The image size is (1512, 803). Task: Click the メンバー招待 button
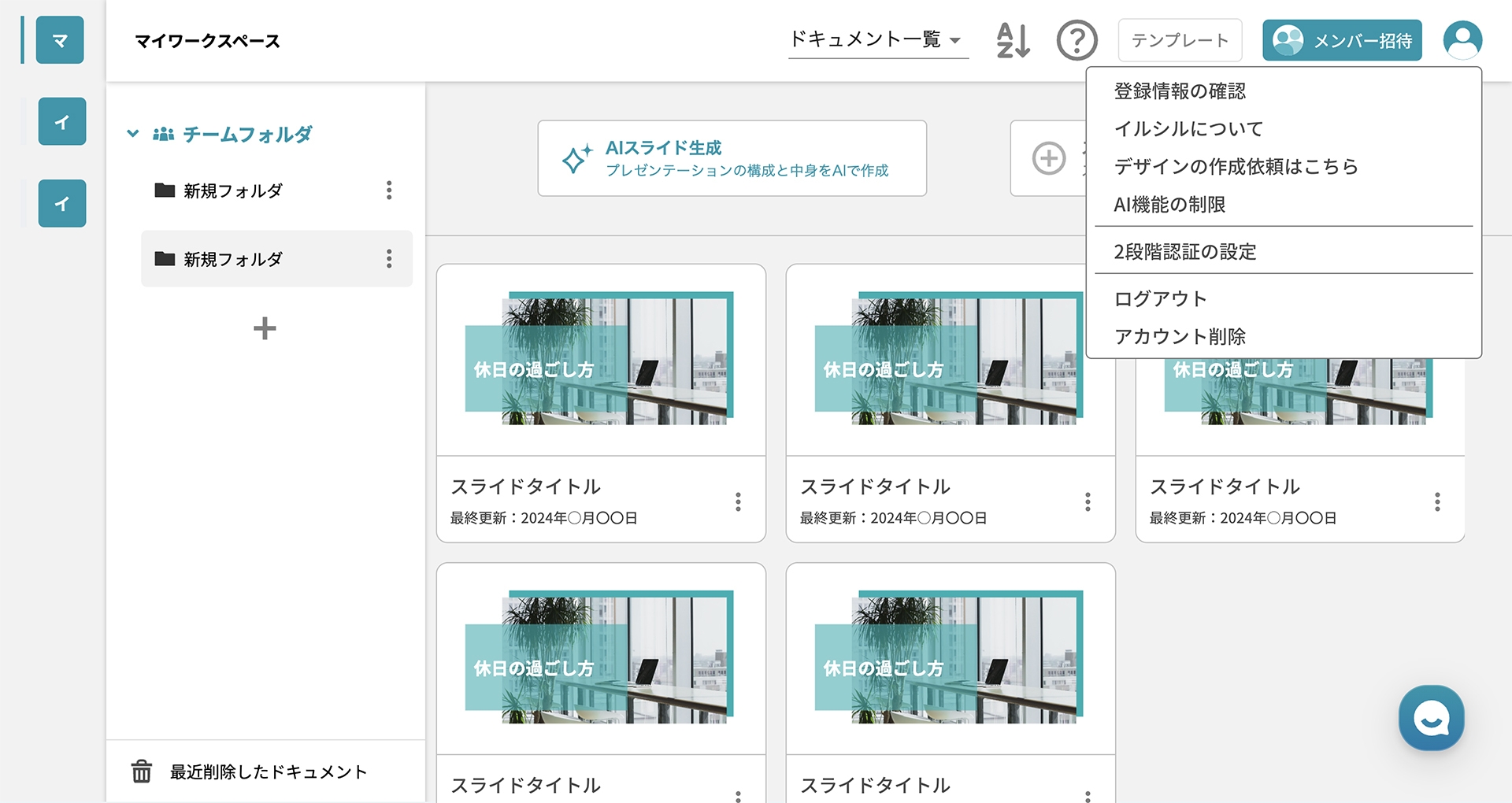[x=1342, y=40]
